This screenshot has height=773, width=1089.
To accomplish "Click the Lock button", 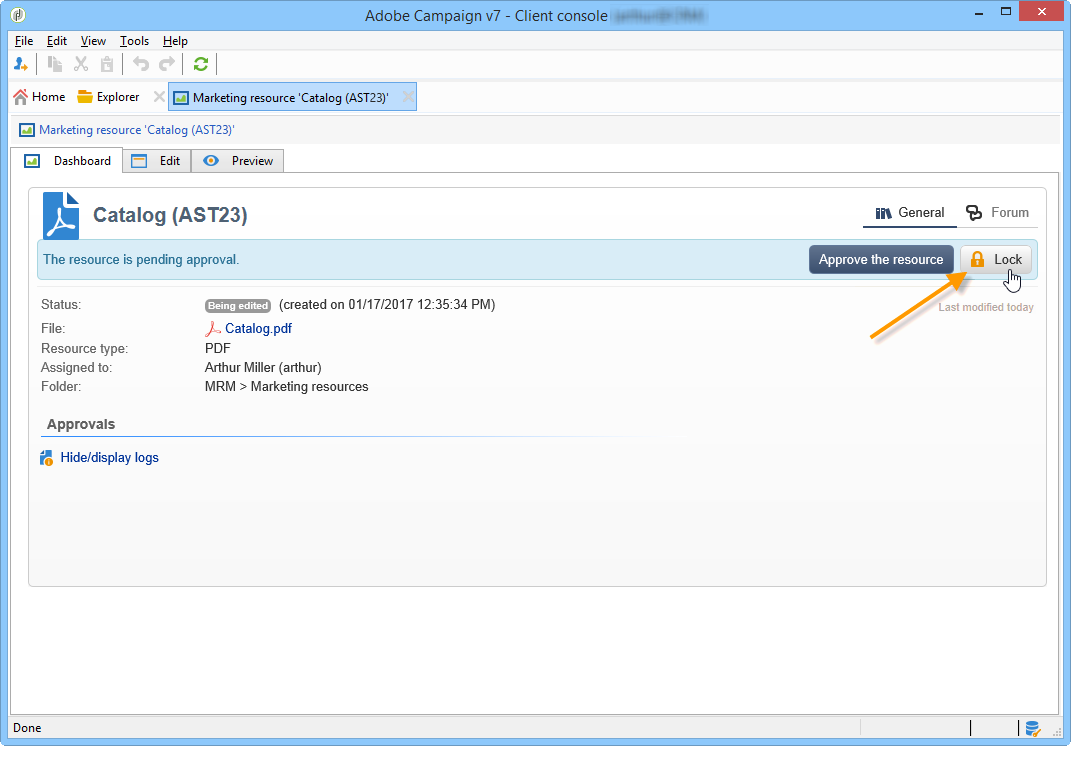I will pyautogui.click(x=996, y=259).
